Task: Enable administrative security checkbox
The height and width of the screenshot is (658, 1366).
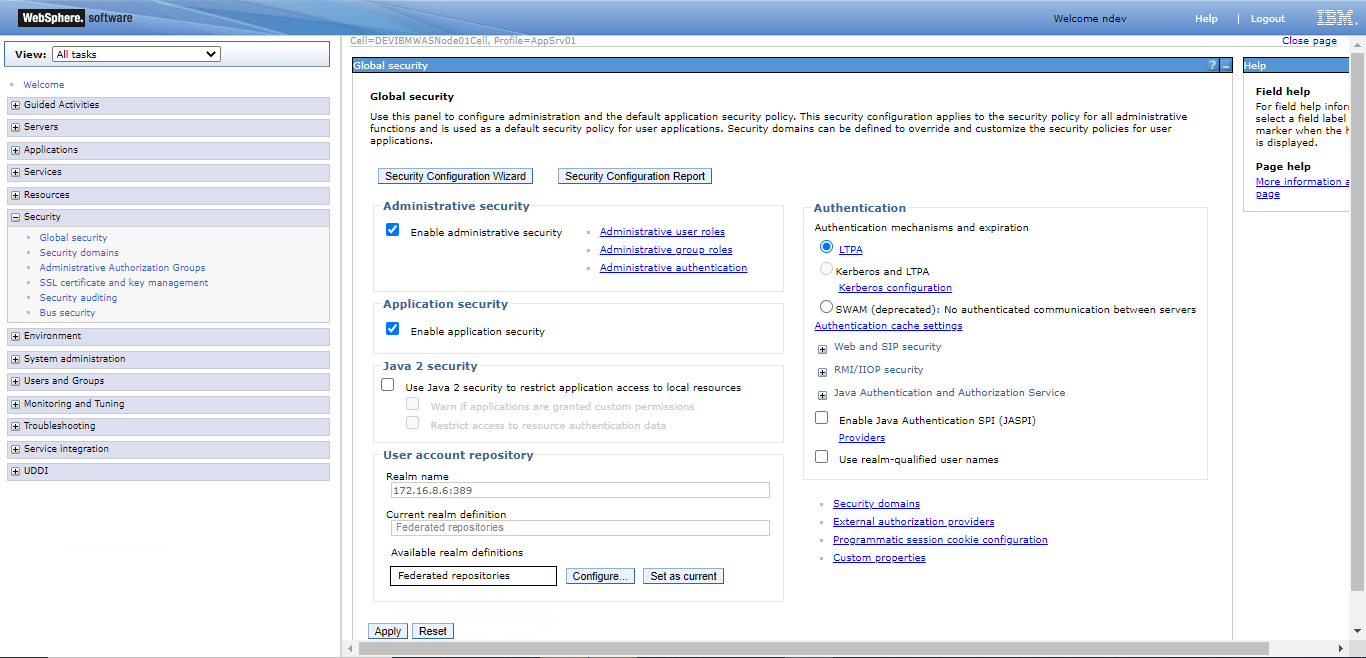Action: [392, 230]
